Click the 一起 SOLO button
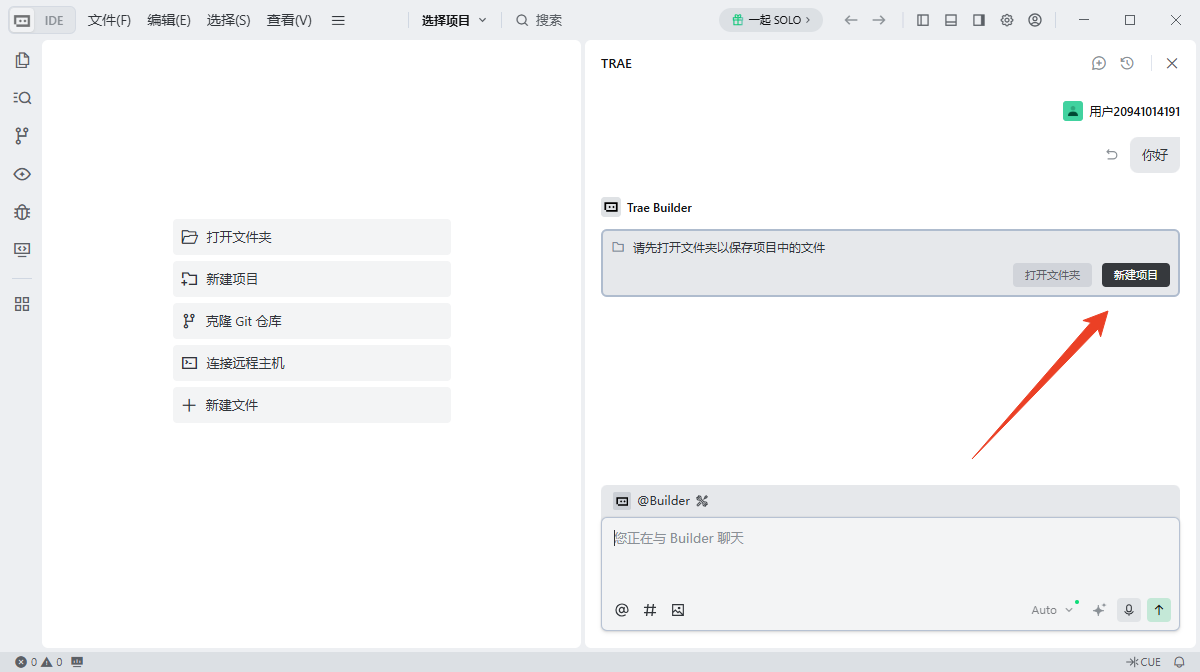Image resolution: width=1200 pixels, height=672 pixels. click(x=770, y=19)
